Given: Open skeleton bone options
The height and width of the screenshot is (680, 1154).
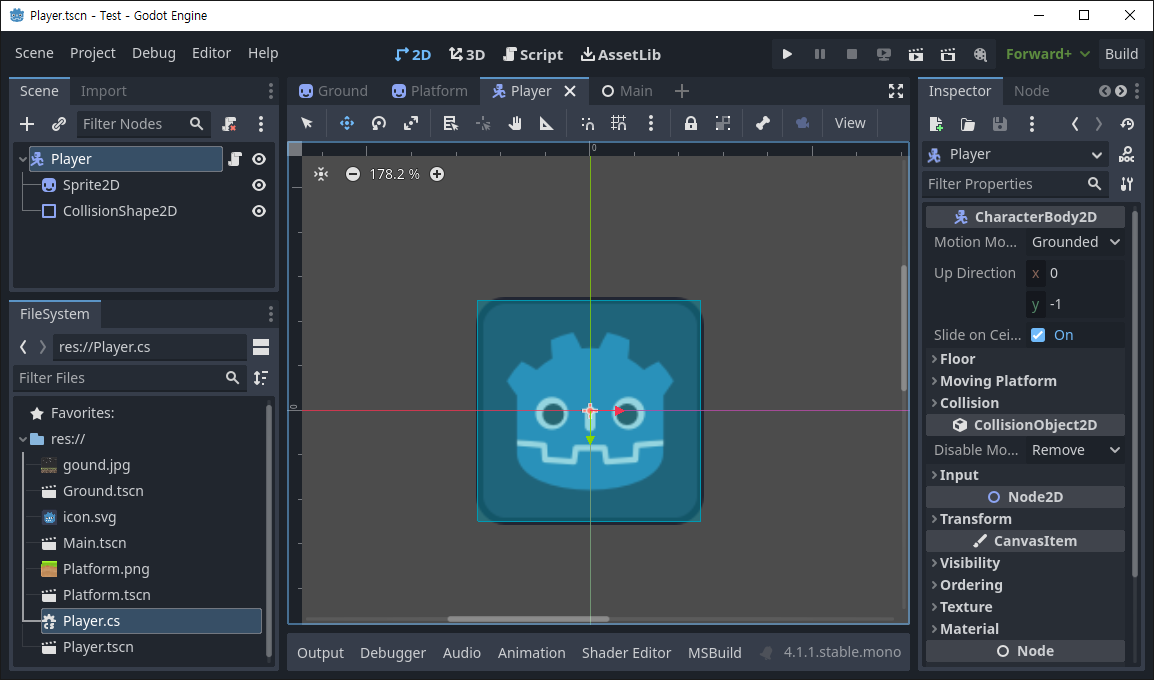Looking at the screenshot, I should coord(762,124).
